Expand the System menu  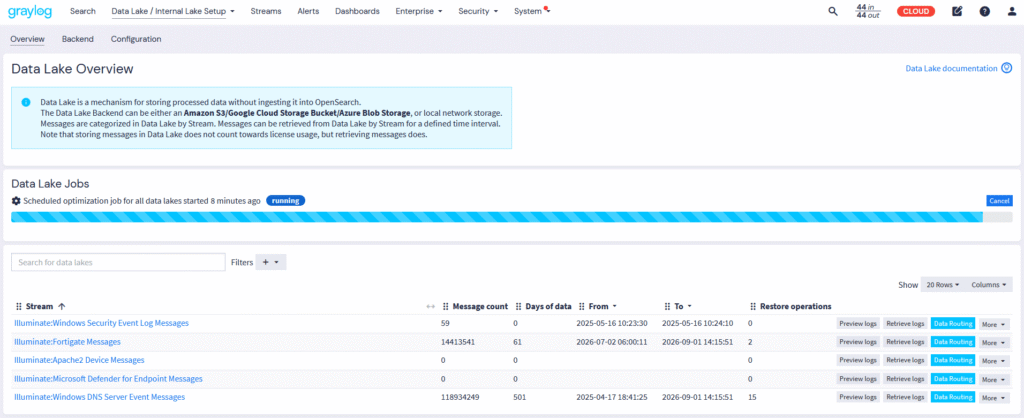pos(532,11)
